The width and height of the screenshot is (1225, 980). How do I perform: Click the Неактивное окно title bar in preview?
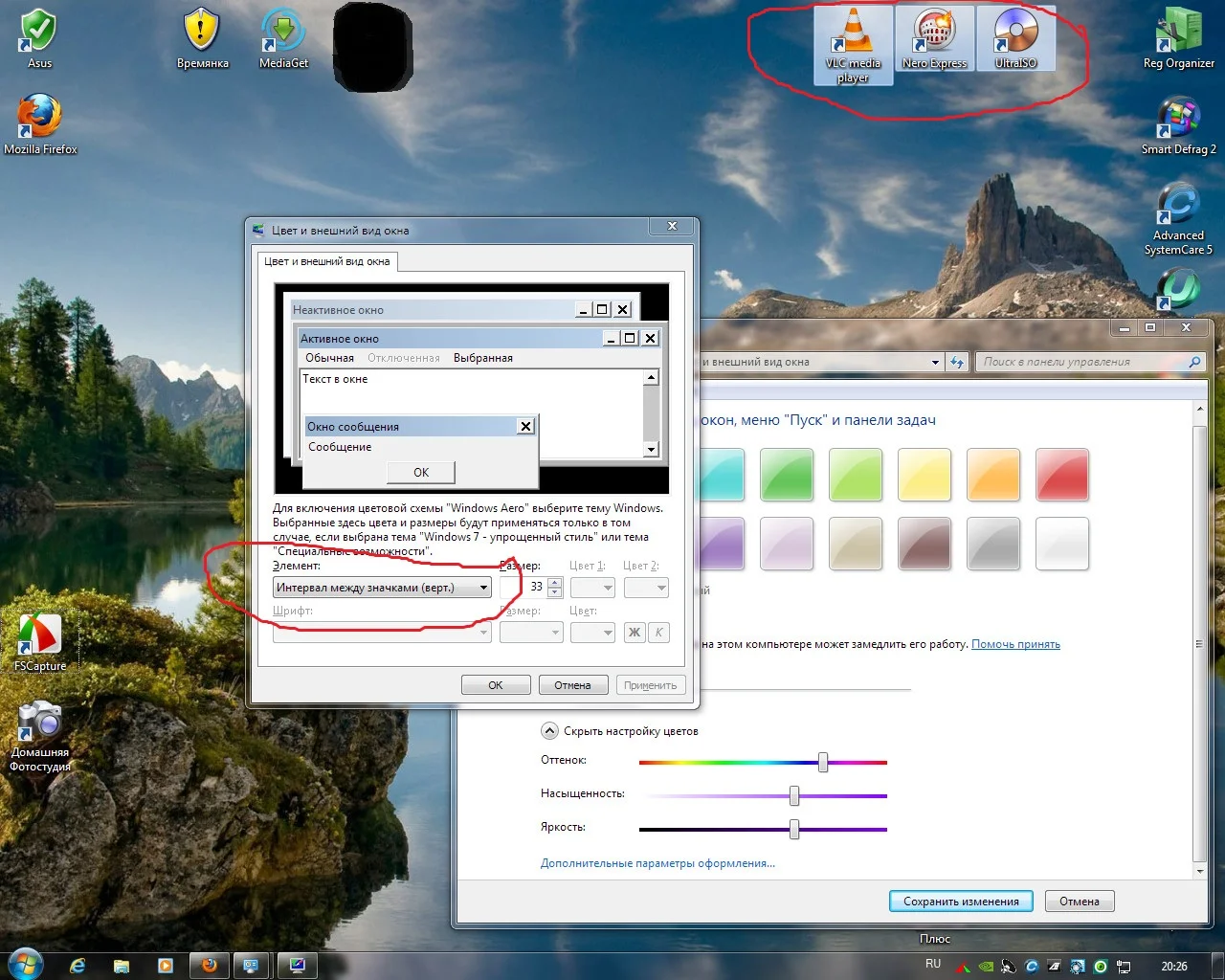[x=462, y=309]
